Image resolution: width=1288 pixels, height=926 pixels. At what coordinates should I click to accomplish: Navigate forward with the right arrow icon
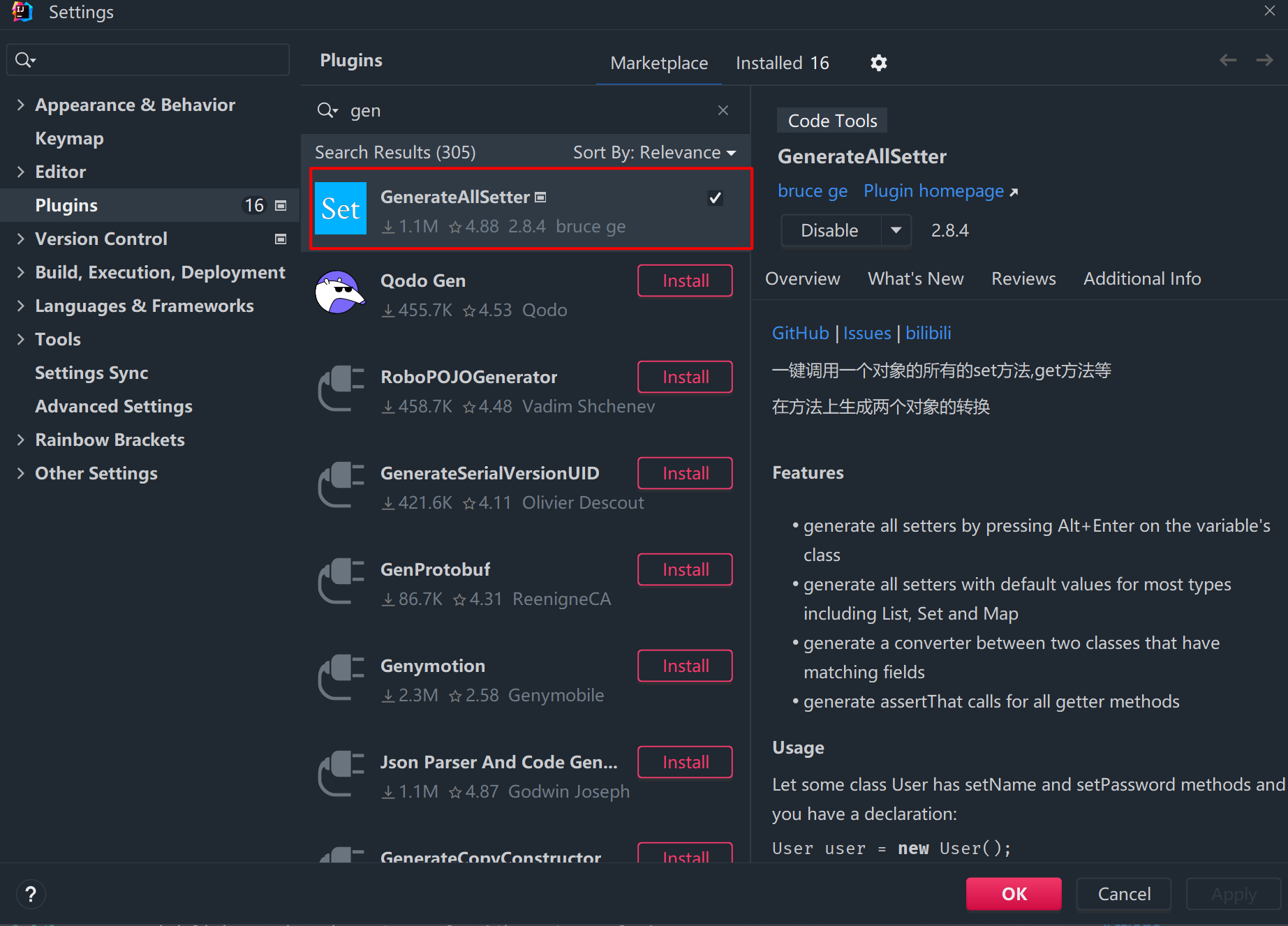click(1264, 61)
